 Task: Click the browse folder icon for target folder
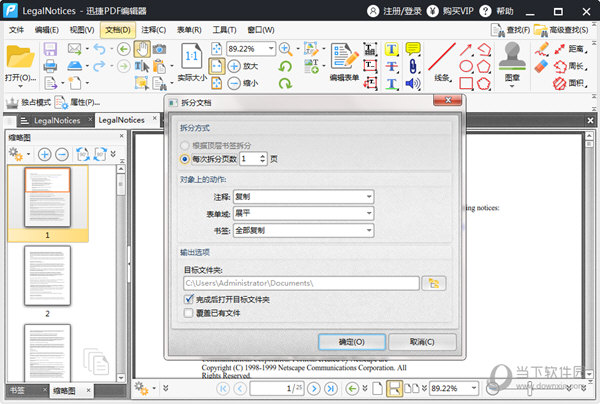[433, 283]
